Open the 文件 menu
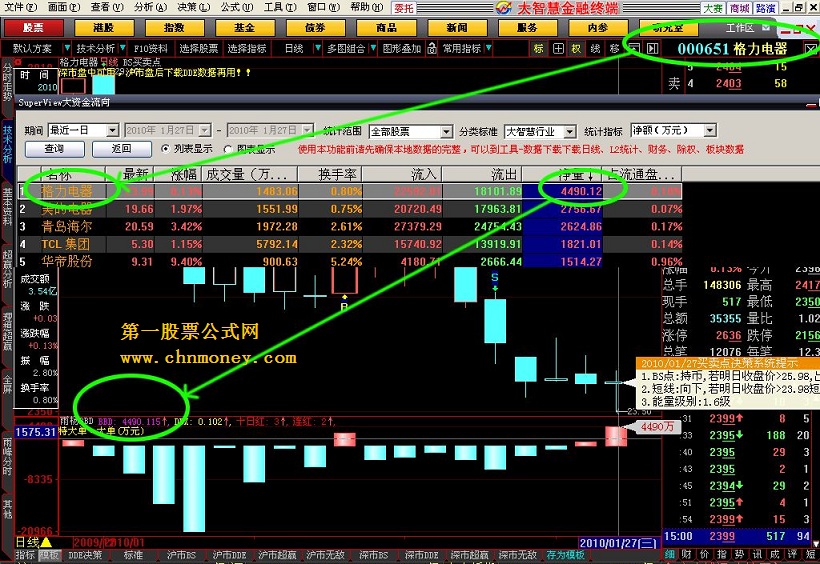Screen dimensions: 820x564 (x=20, y=7)
